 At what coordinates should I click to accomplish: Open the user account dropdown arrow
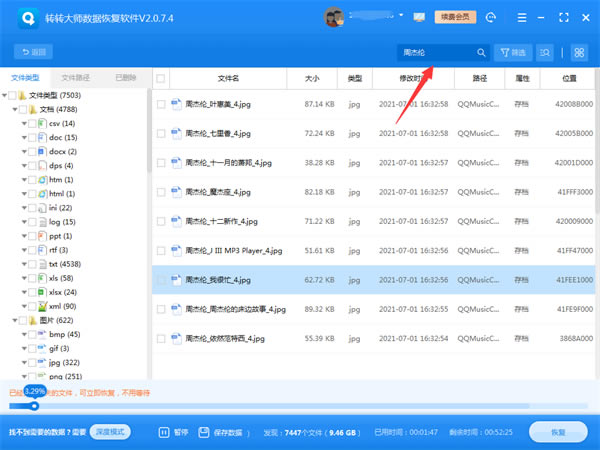401,18
